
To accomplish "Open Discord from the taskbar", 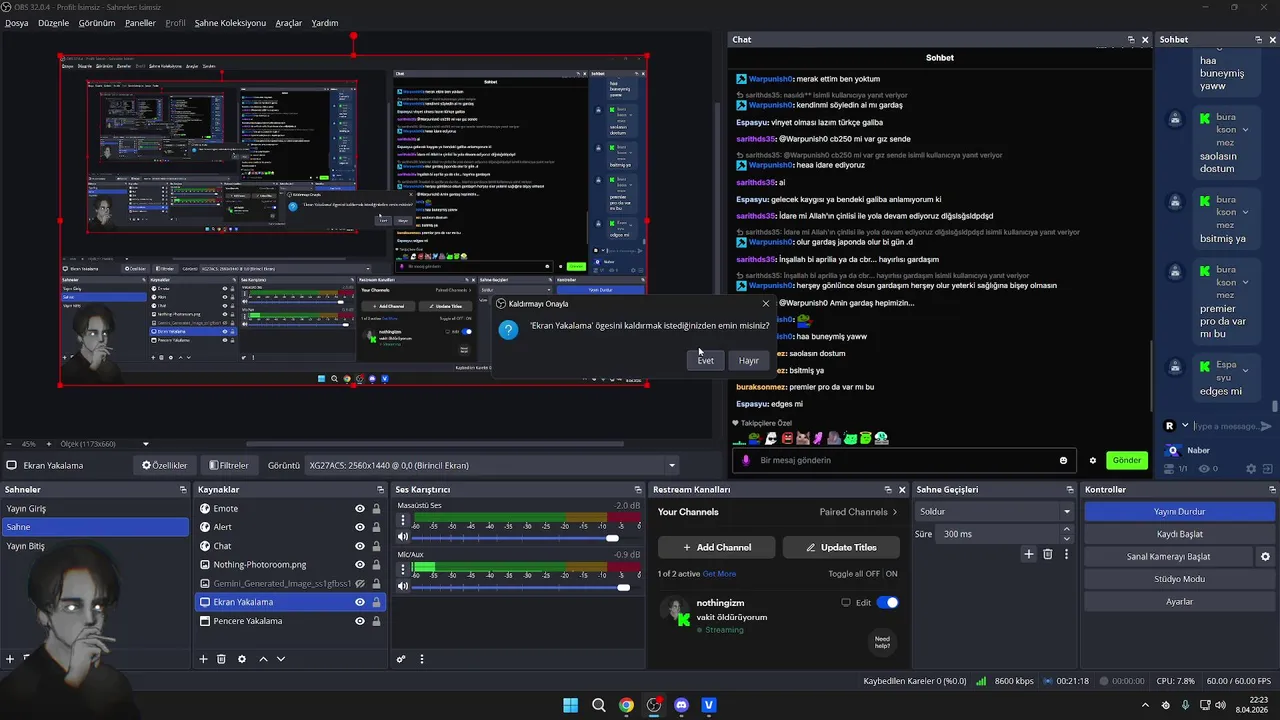I will click(682, 705).
